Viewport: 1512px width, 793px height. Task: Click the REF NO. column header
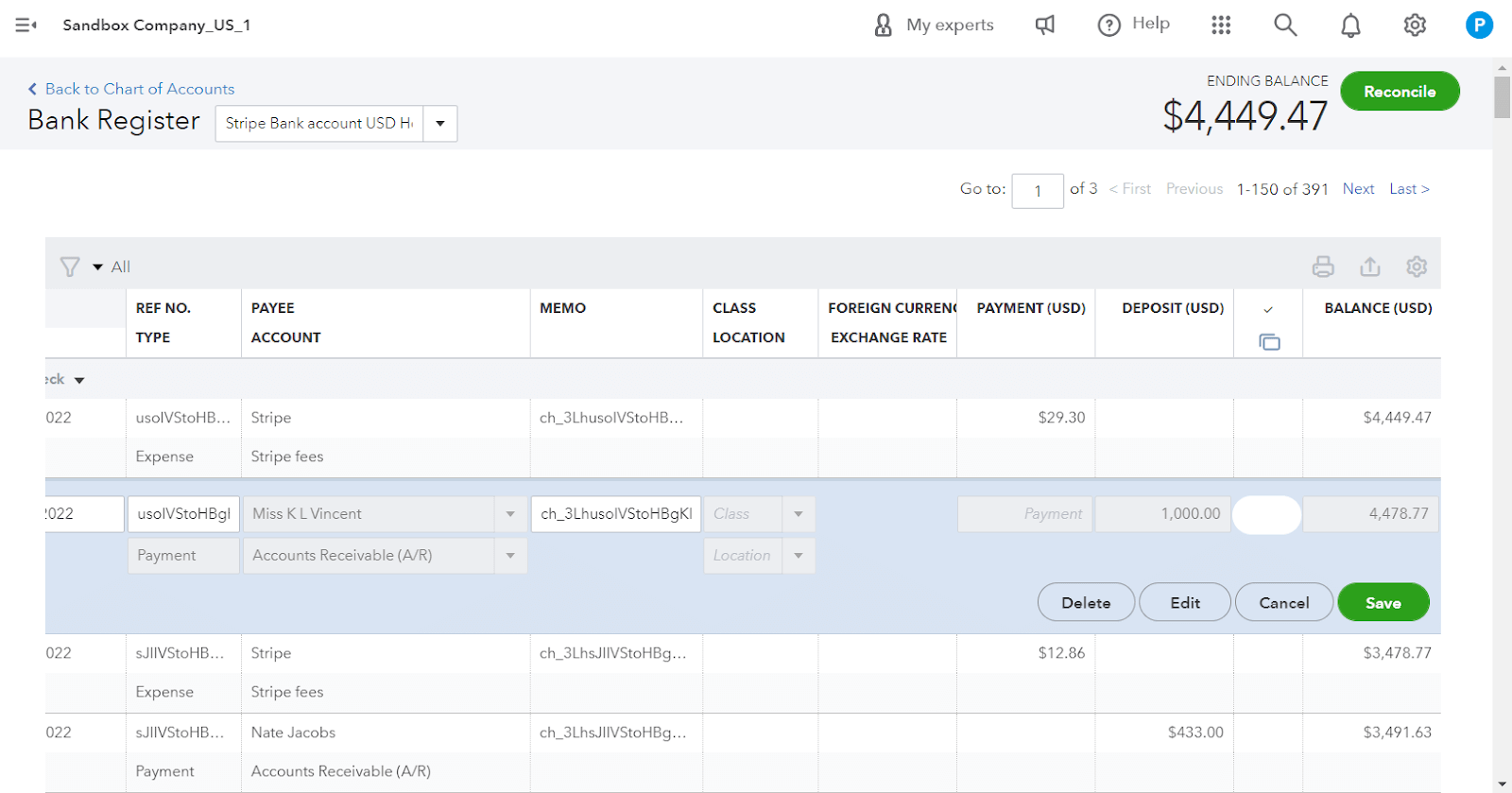163,309
